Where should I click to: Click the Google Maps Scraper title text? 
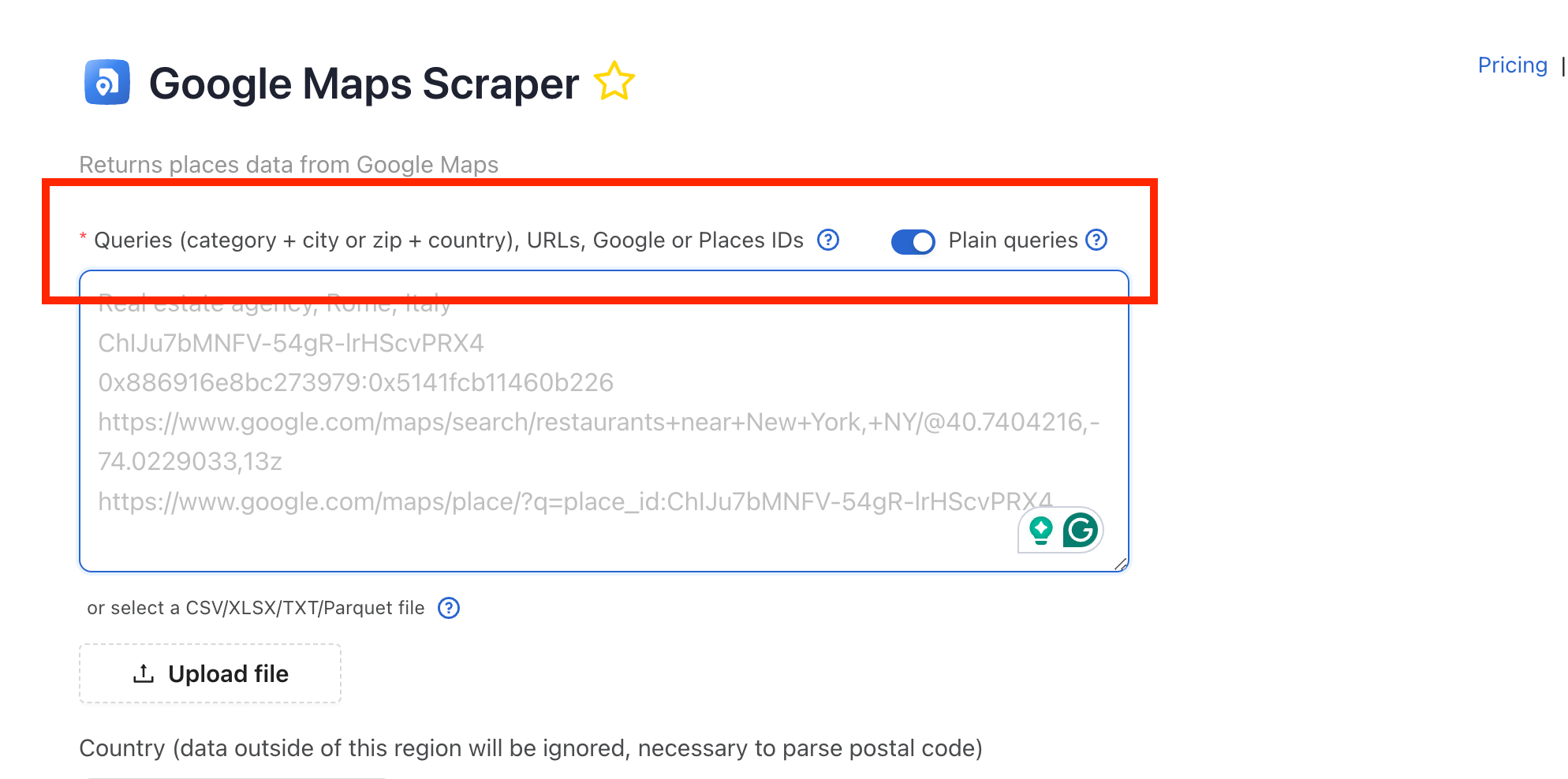click(364, 84)
